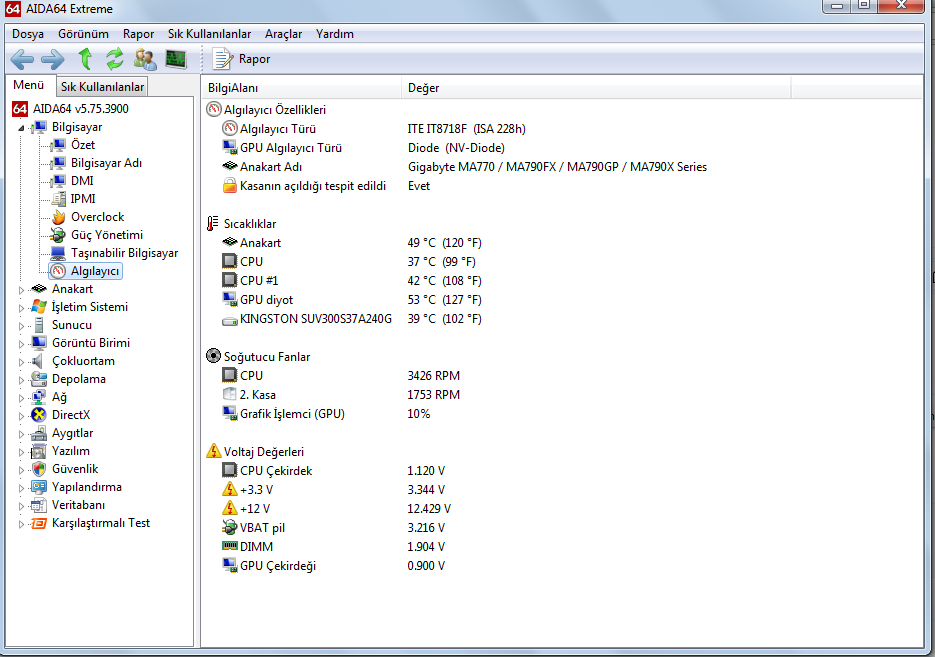Select DMI in the tree
Viewport: 935px width, 657px height.
[x=82, y=181]
